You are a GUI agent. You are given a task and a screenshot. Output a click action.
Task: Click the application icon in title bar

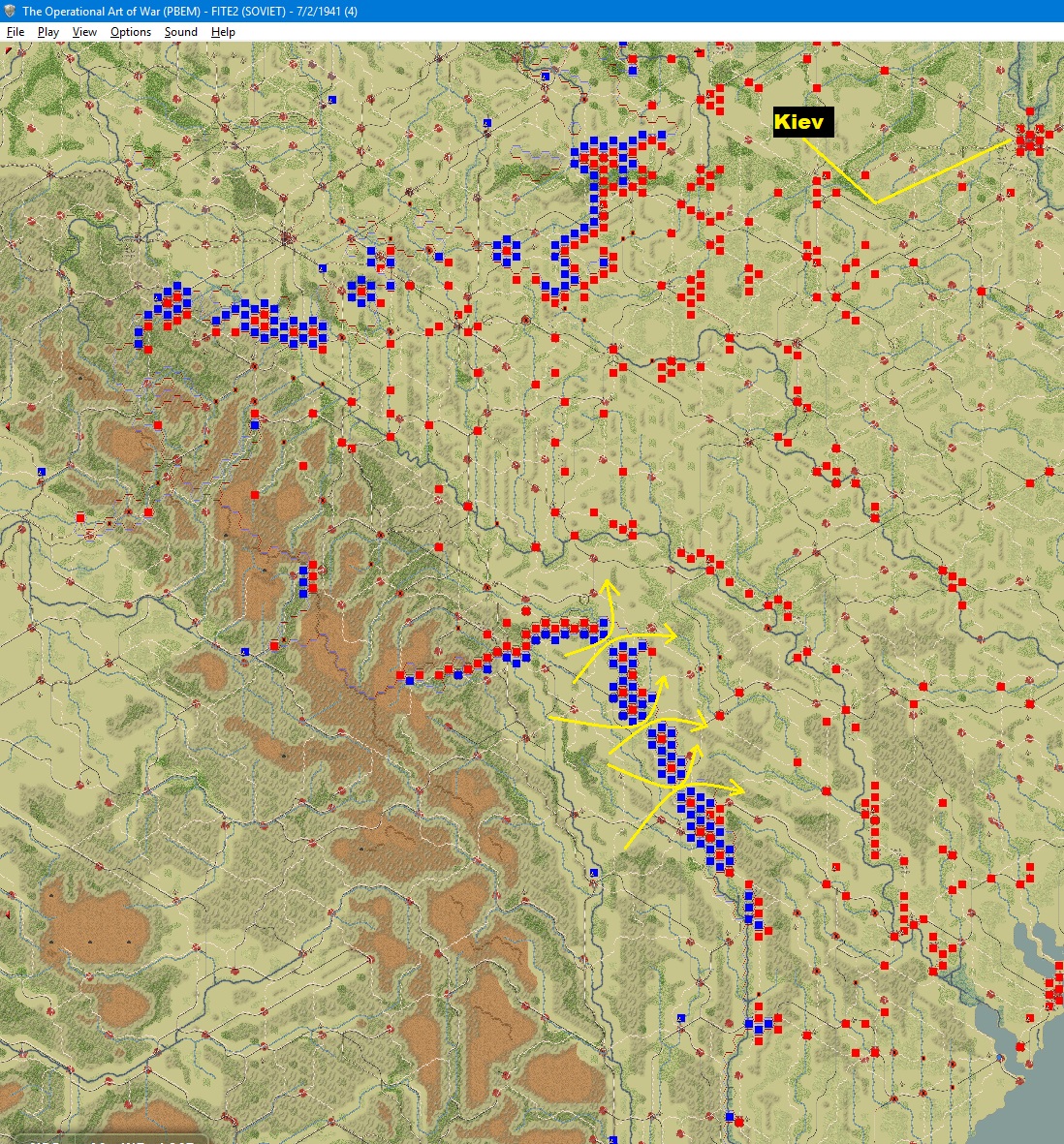(10, 11)
